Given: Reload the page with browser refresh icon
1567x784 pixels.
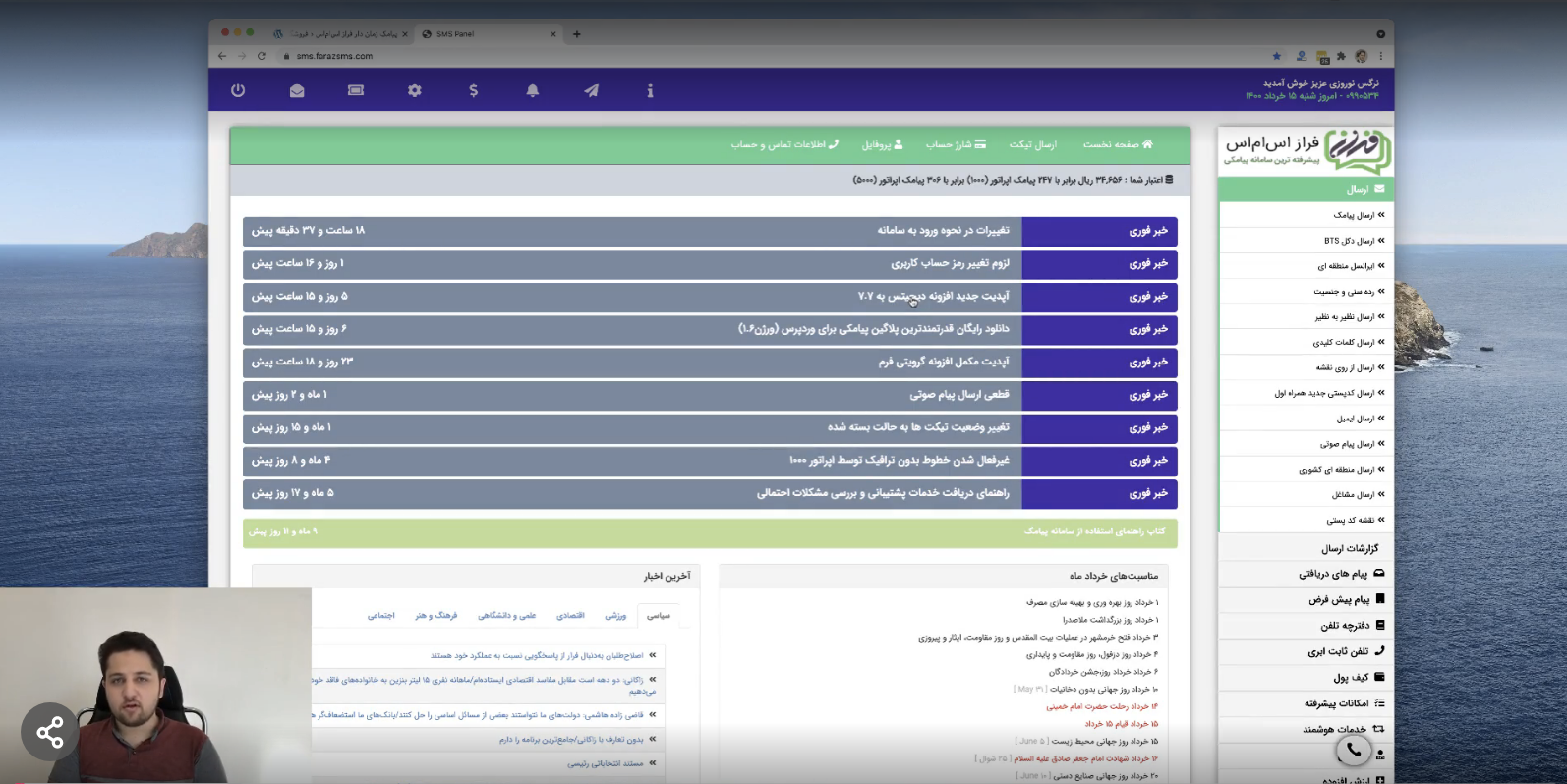Looking at the screenshot, I should tap(261, 56).
